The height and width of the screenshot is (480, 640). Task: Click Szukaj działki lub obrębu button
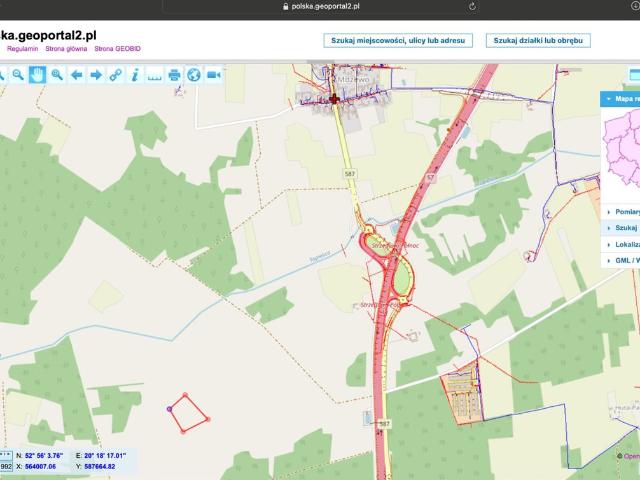pyautogui.click(x=538, y=41)
